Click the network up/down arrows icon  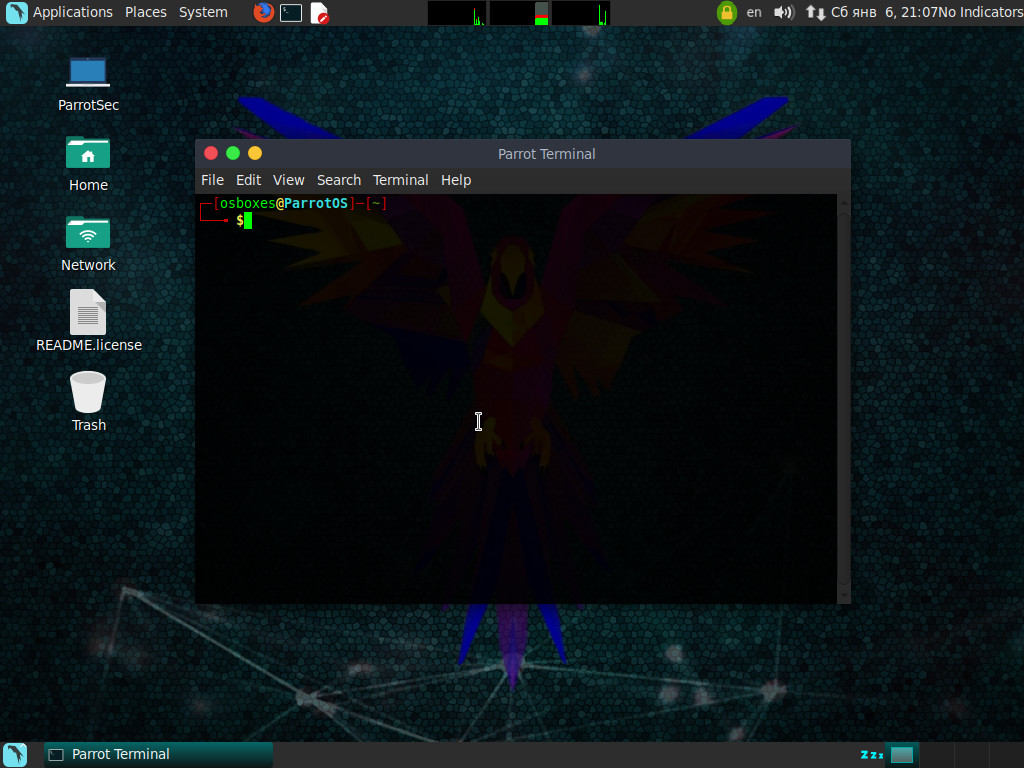click(815, 12)
